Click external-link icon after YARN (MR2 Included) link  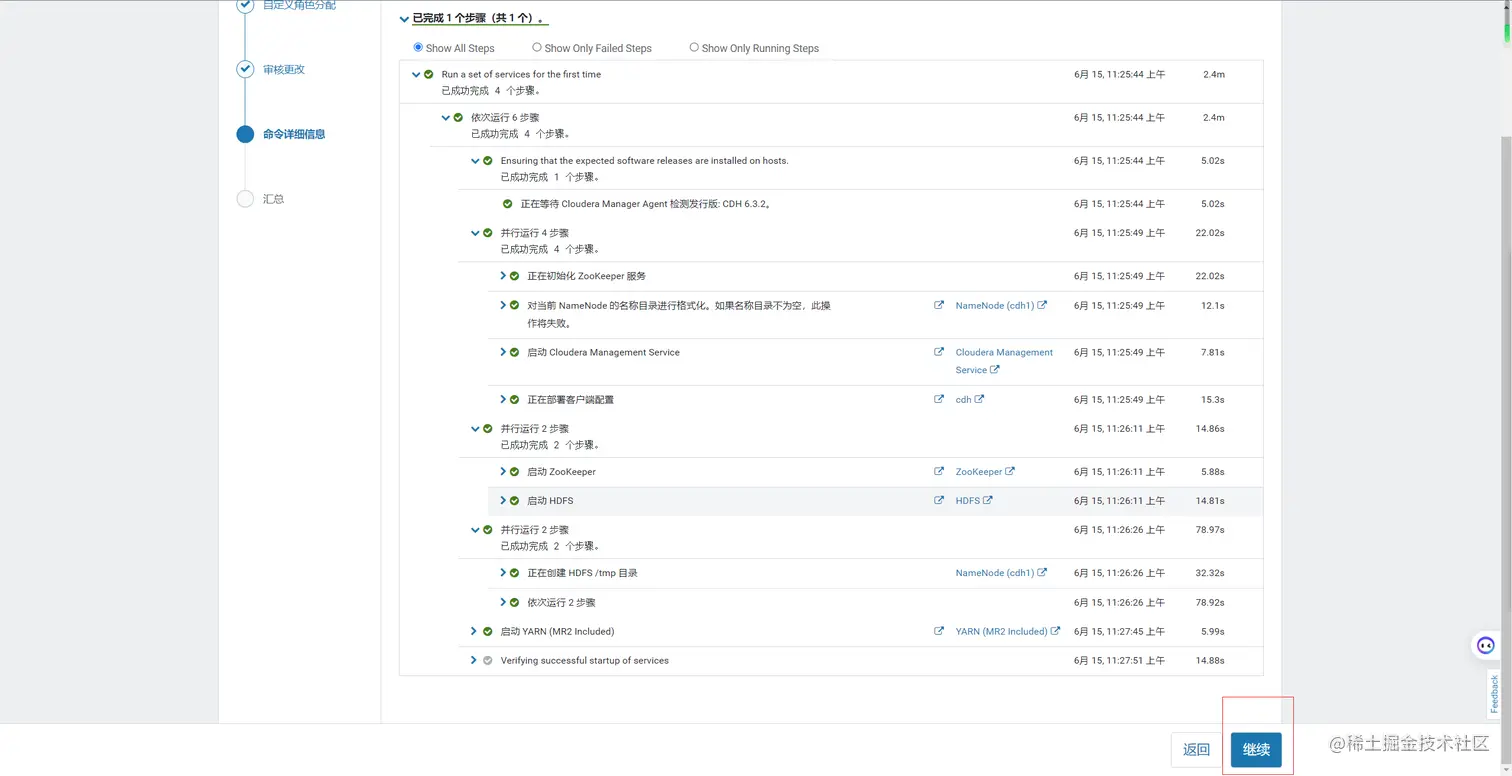[1056, 631]
